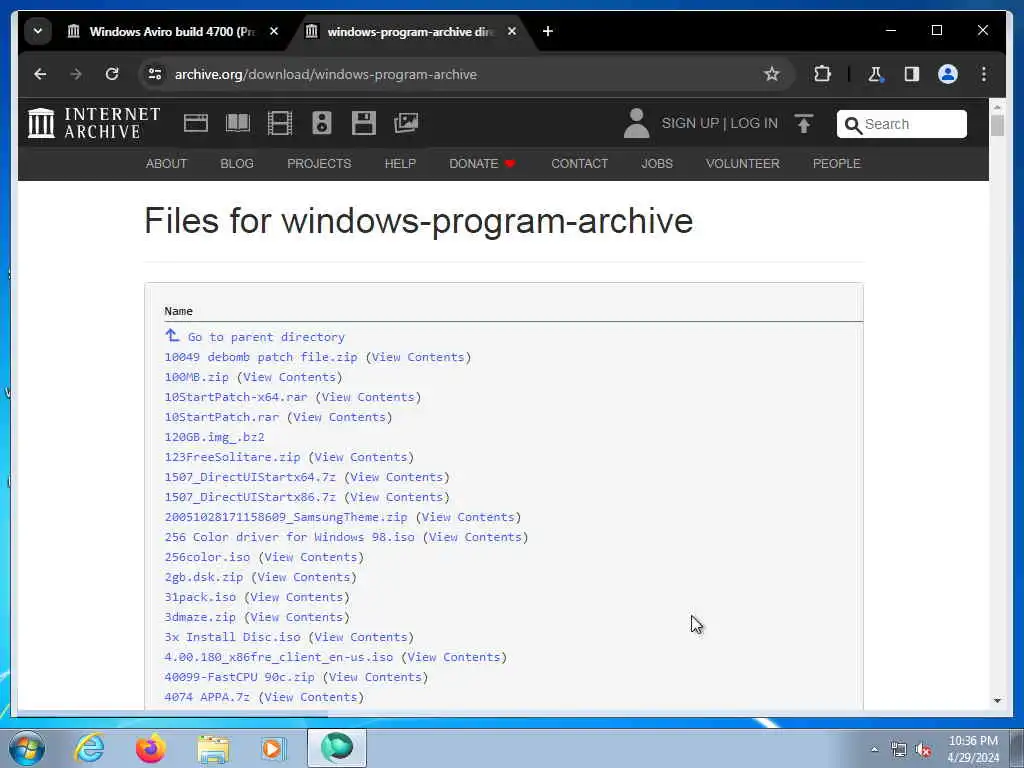The height and width of the screenshot is (768, 1024).
Task: Open 123FreeSolitare.zip file link
Action: pyautogui.click(x=232, y=457)
